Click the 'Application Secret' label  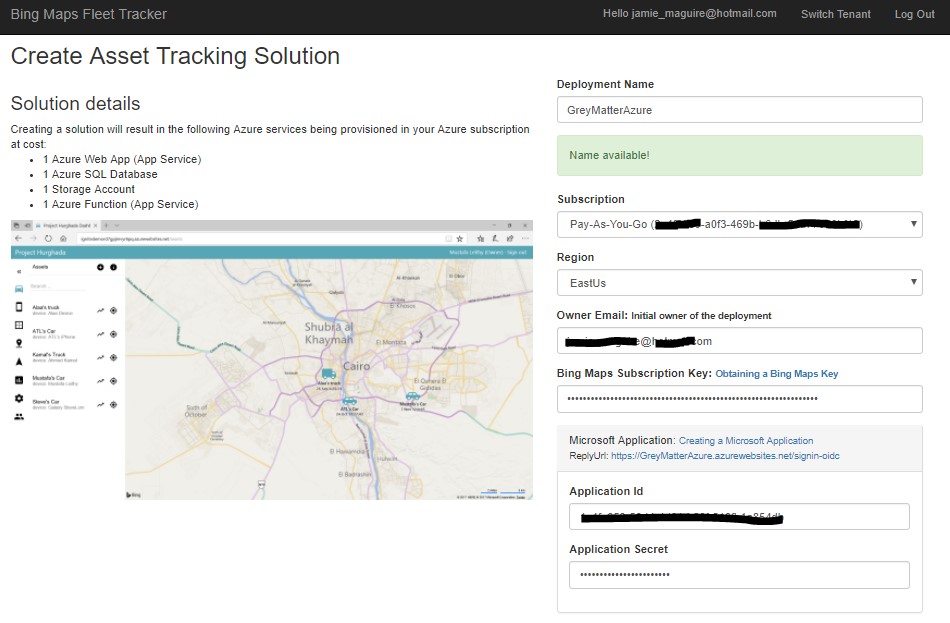click(619, 549)
